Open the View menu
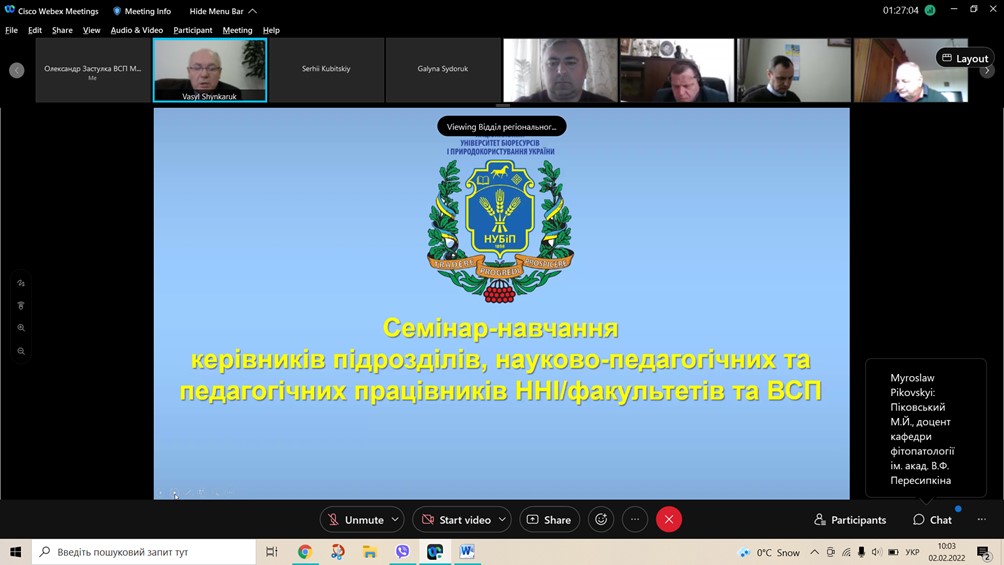 click(92, 30)
